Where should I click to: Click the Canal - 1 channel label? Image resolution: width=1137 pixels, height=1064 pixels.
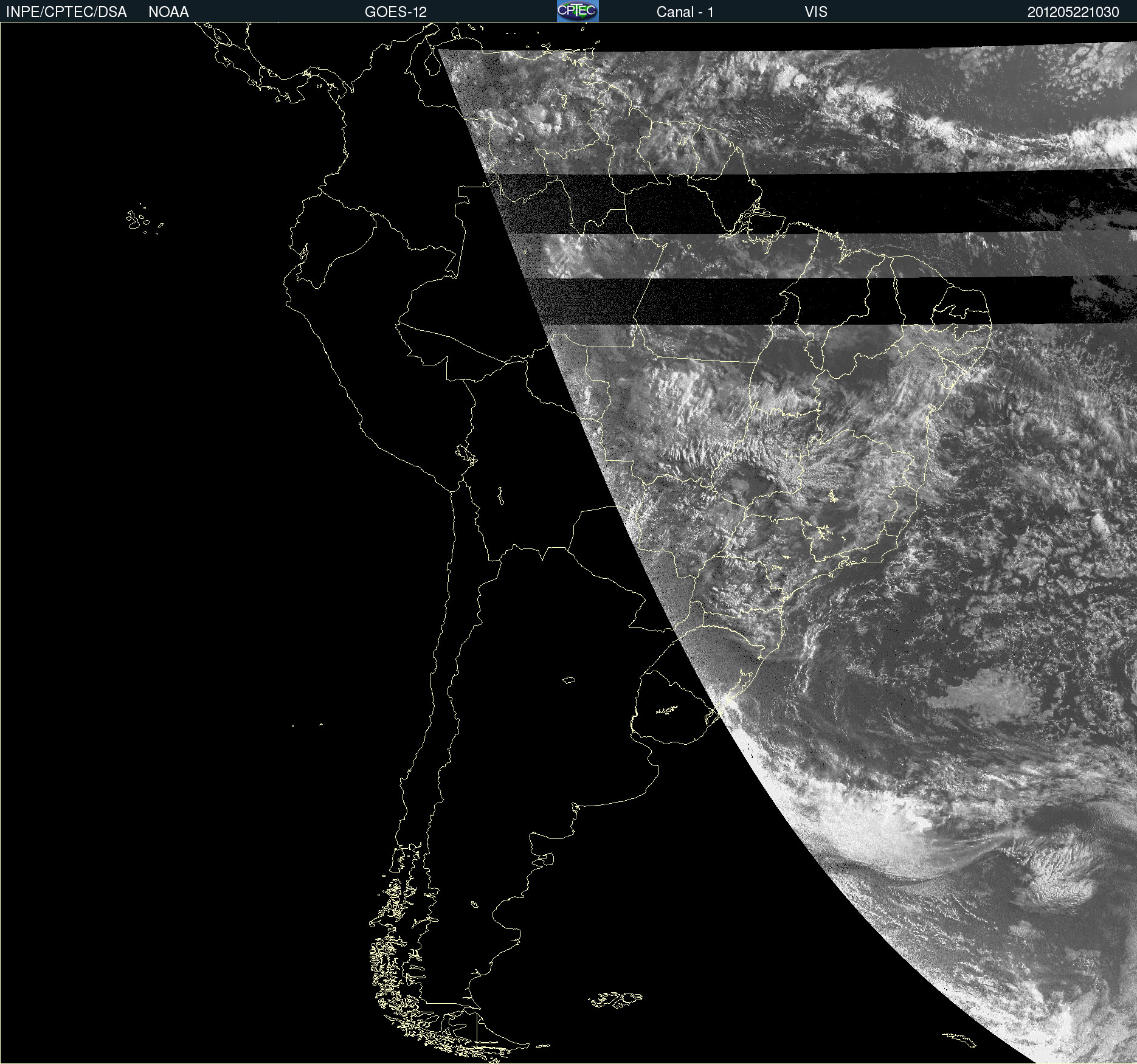(x=685, y=12)
